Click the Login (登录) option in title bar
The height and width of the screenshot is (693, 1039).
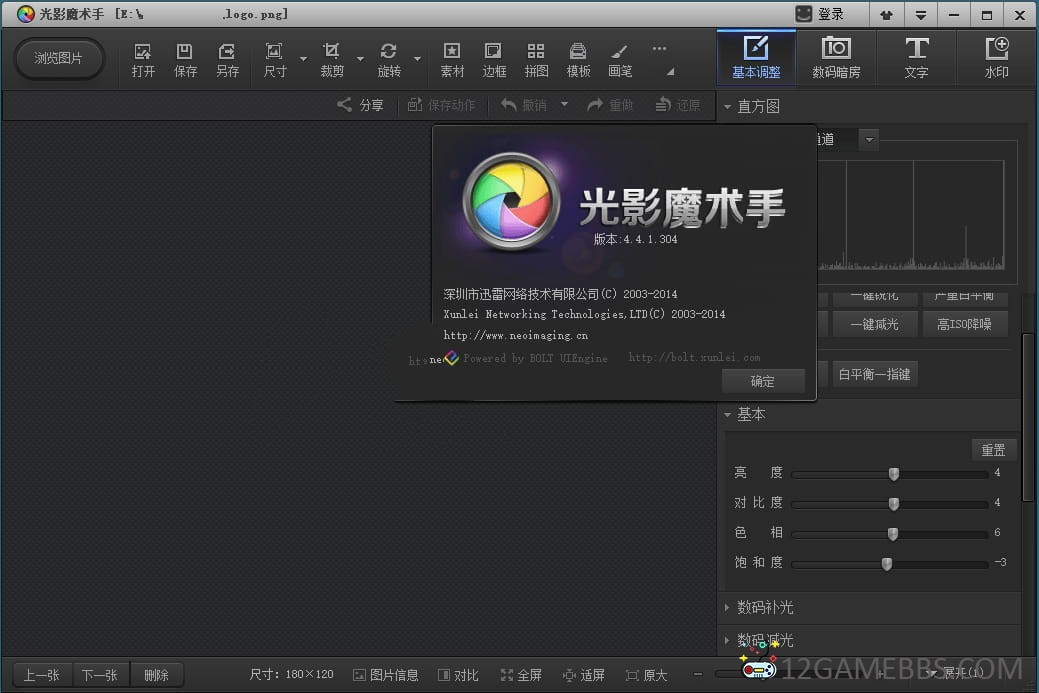point(820,14)
